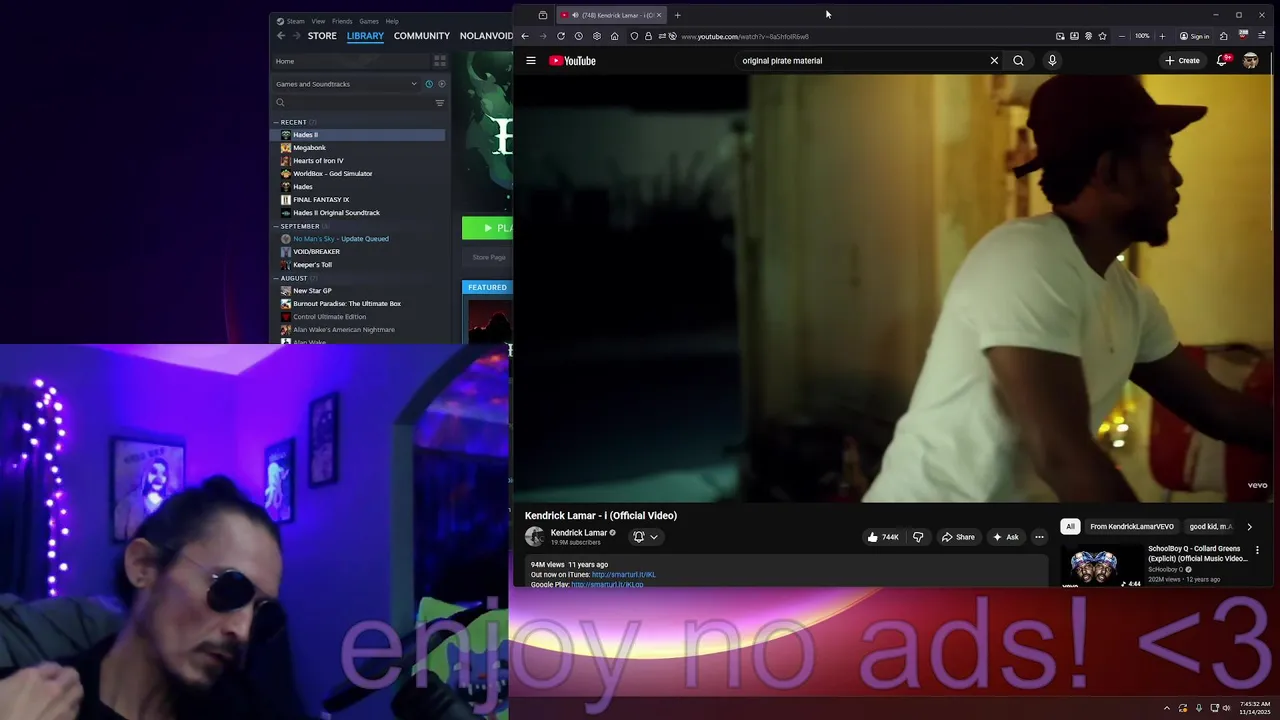Open Steam library advanced filters

440,103
